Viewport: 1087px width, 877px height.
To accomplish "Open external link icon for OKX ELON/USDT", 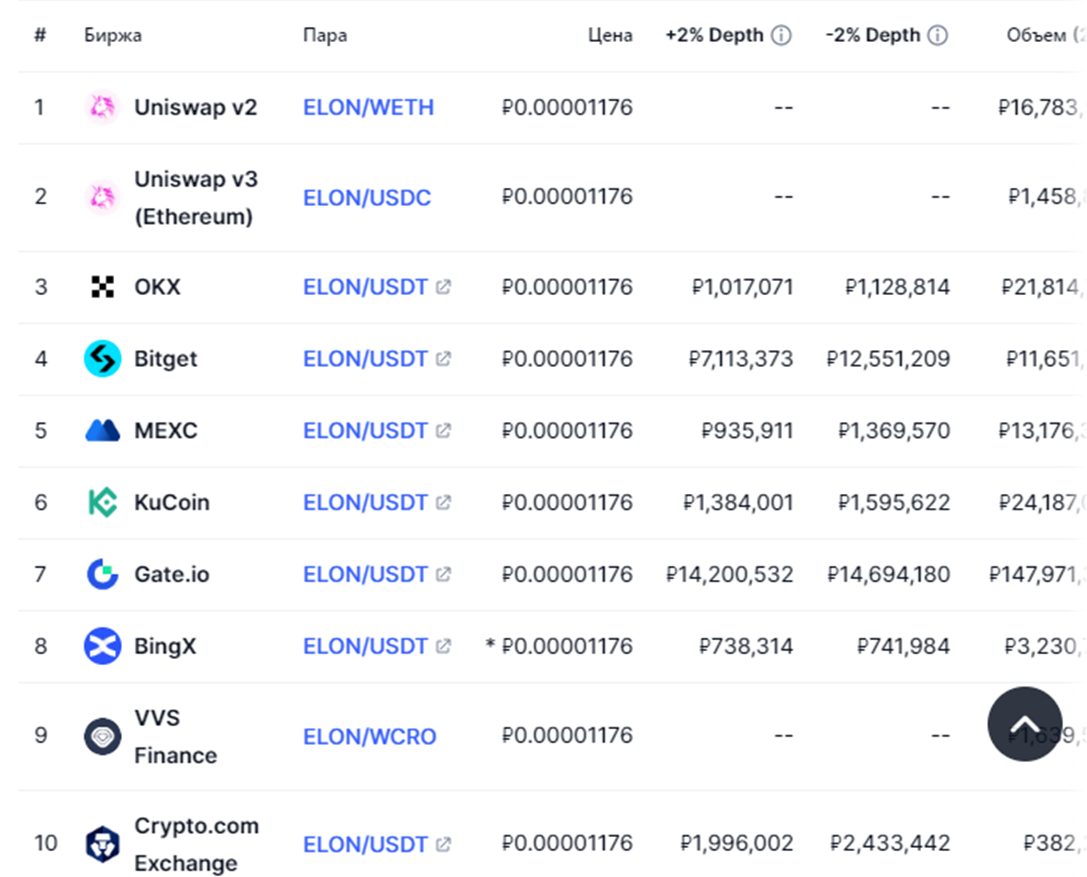I will (x=443, y=287).
